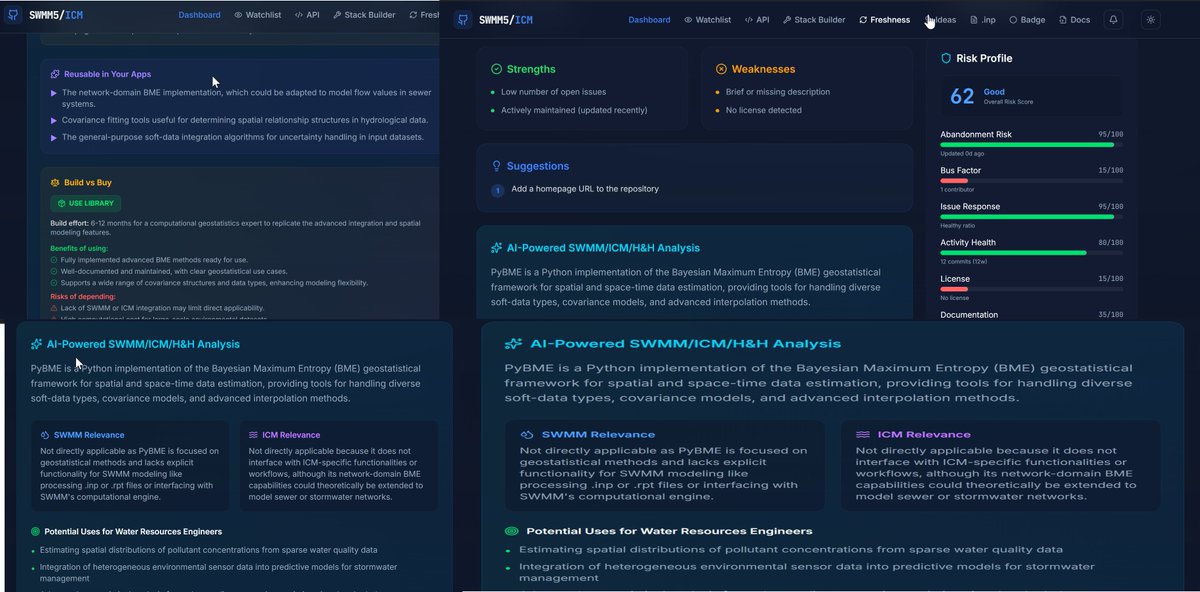Open Stack Builder in Risk Profile window
The height and width of the screenshot is (592, 1200).
click(814, 19)
